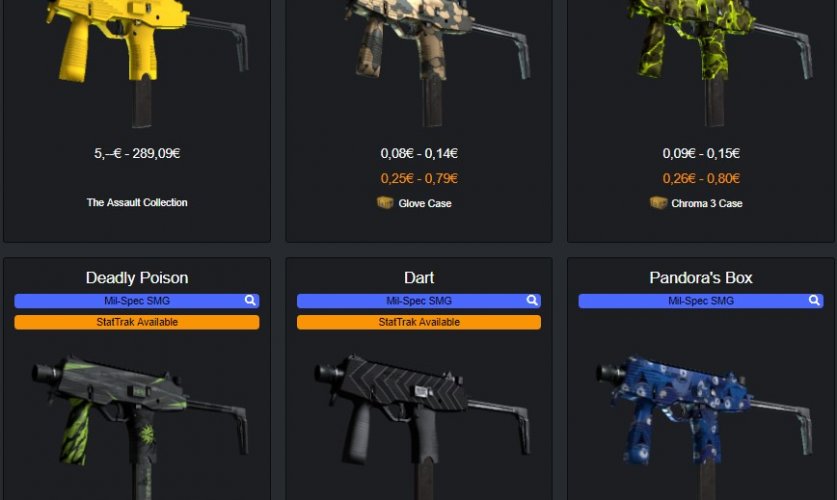Click StatTrak Available on Deadly Poison

(137, 322)
